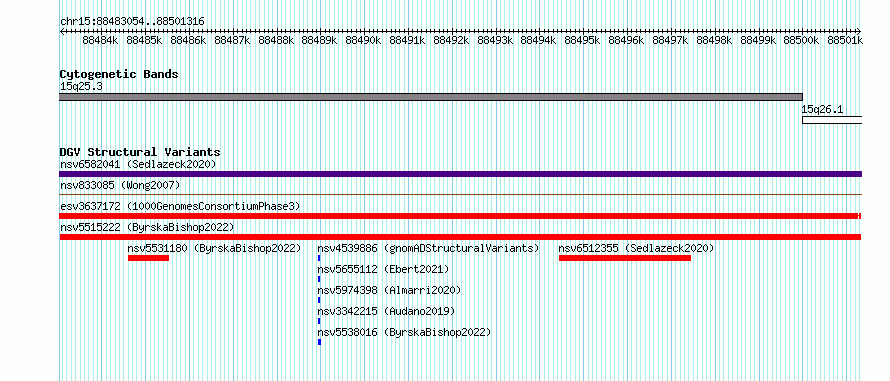Image resolution: width=890 pixels, height=381 pixels.
Task: Click the 15q25.3 band label
Action: coord(81,87)
